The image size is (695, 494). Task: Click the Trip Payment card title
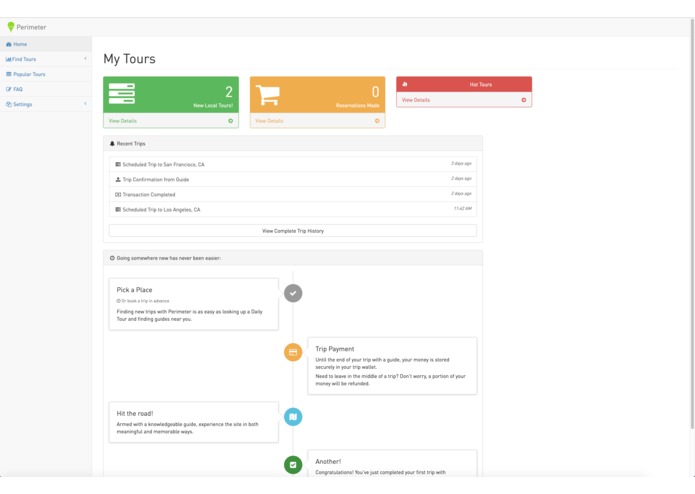pos(335,349)
